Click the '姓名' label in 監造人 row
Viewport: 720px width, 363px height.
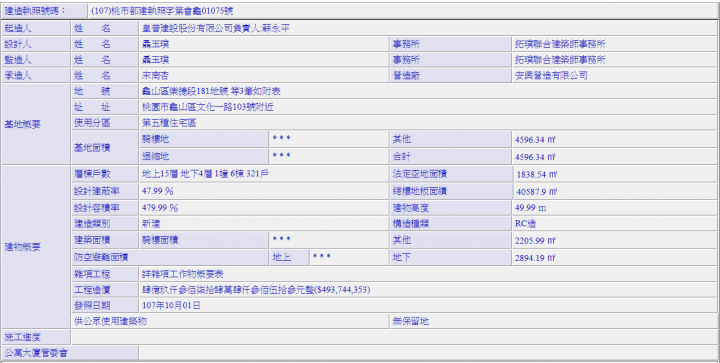(x=92, y=60)
